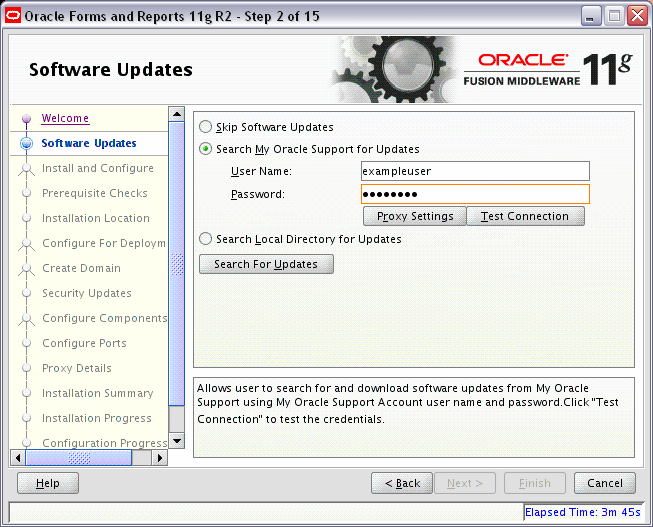Select Skip Software Updates radio button

205,127
